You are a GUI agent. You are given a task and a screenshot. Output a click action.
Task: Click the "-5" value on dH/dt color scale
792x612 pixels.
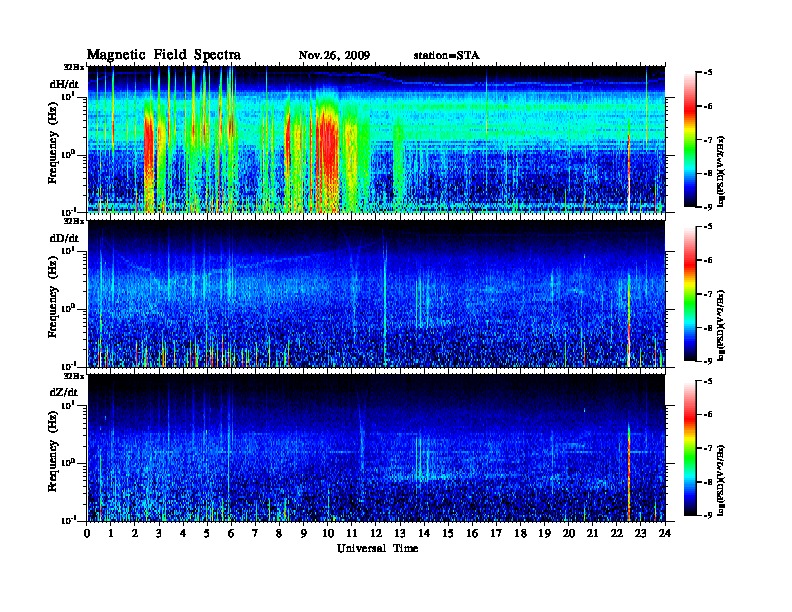pyautogui.click(x=708, y=72)
